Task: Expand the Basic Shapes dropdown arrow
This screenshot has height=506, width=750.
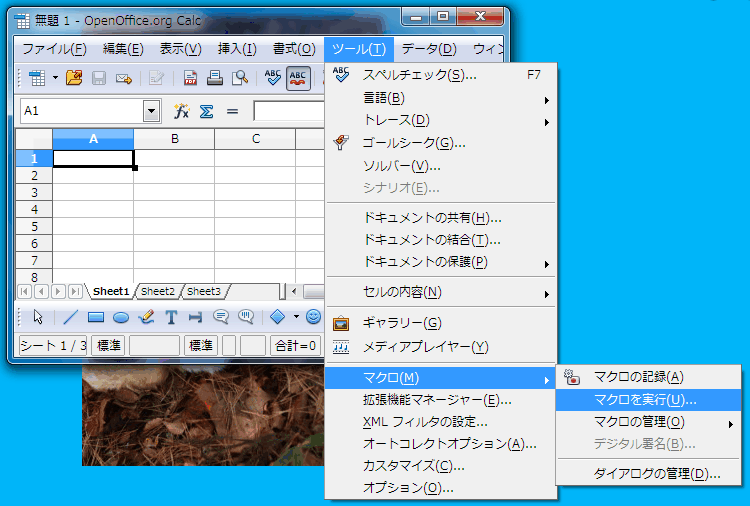Action: pos(296,318)
